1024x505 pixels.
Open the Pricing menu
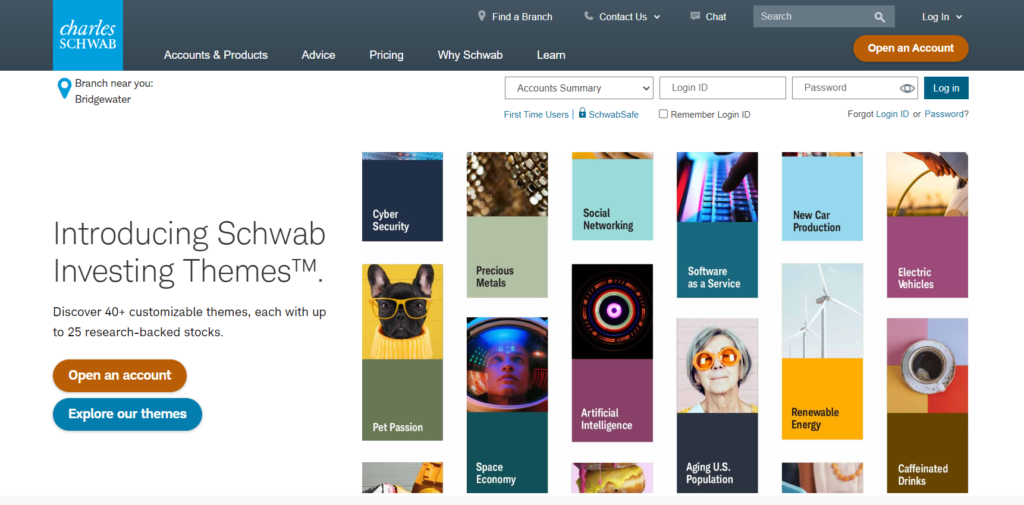386,55
